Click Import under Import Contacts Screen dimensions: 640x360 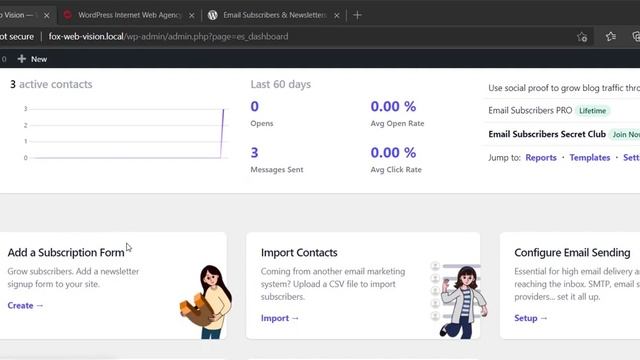click(x=280, y=318)
